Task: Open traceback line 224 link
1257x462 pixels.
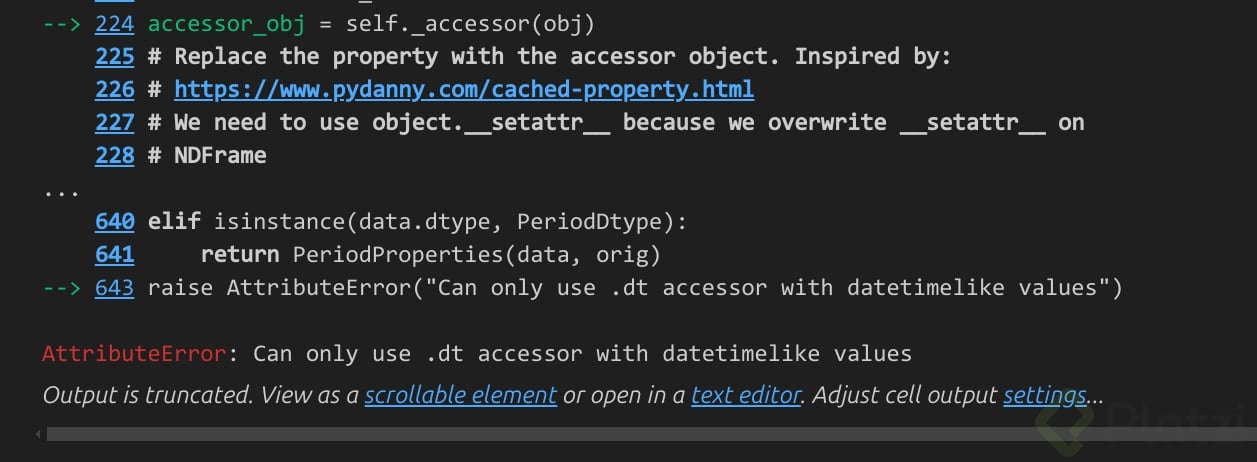Action: click(x=114, y=24)
